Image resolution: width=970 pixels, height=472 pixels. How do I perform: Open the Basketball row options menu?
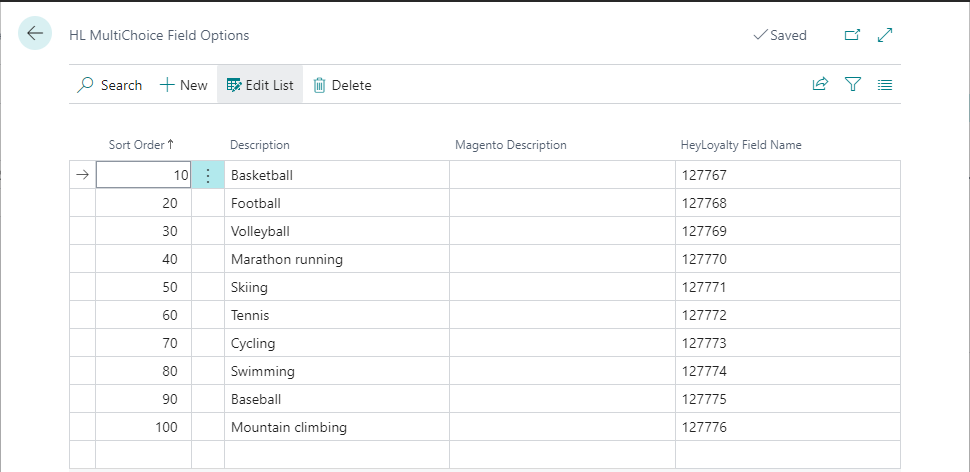(x=208, y=175)
